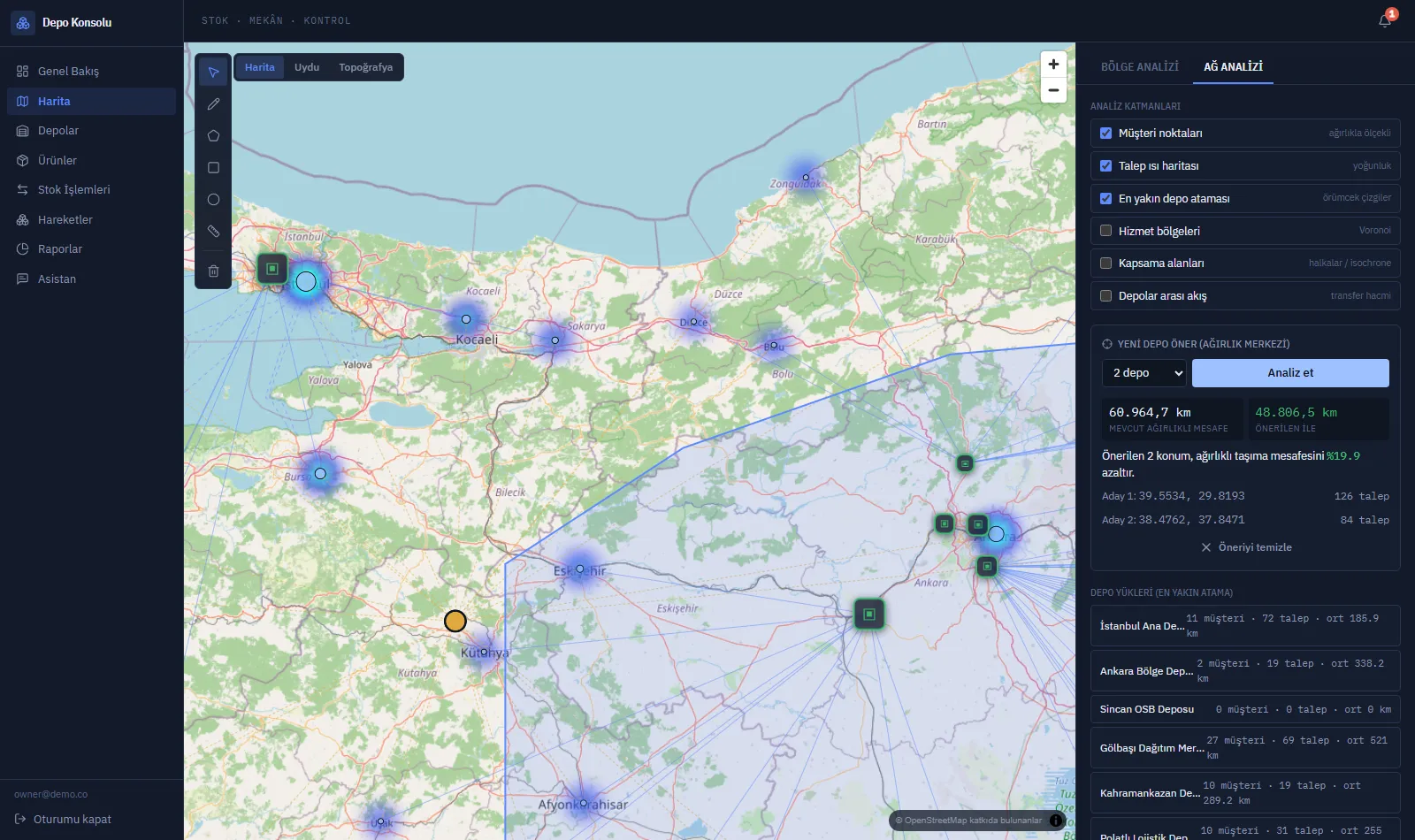
Task: Choose the polygon drawing tool
Action: pos(213,136)
